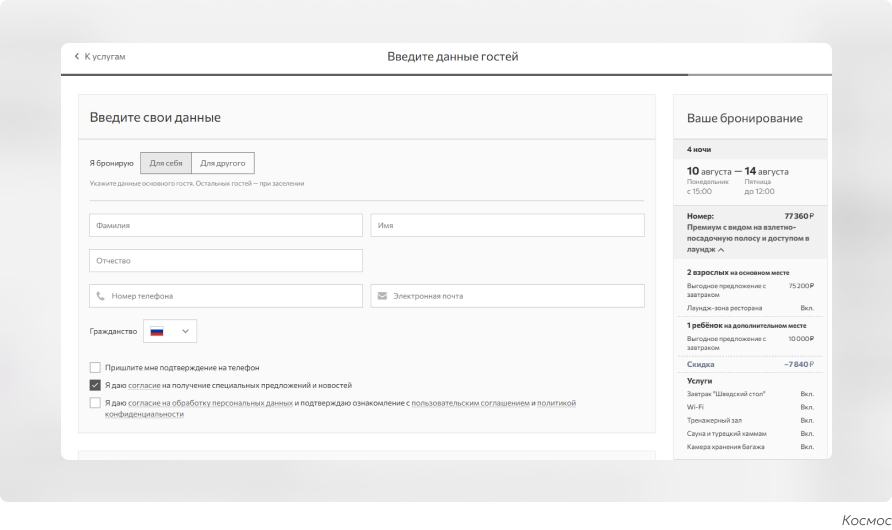This screenshot has height=530, width=892.
Task: Click 2 взрослых на основном месте
Action: tap(738, 272)
